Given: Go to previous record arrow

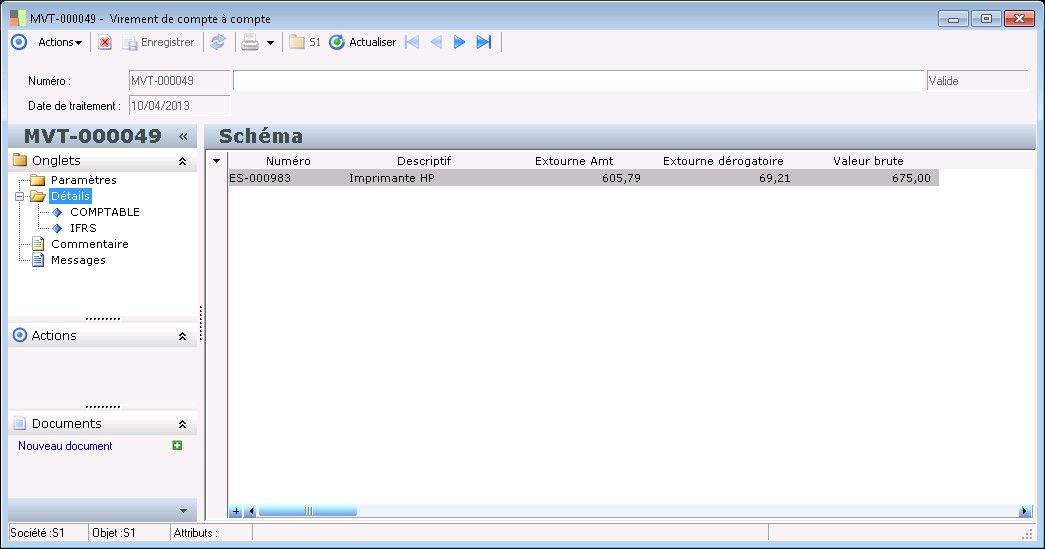Looking at the screenshot, I should [436, 42].
